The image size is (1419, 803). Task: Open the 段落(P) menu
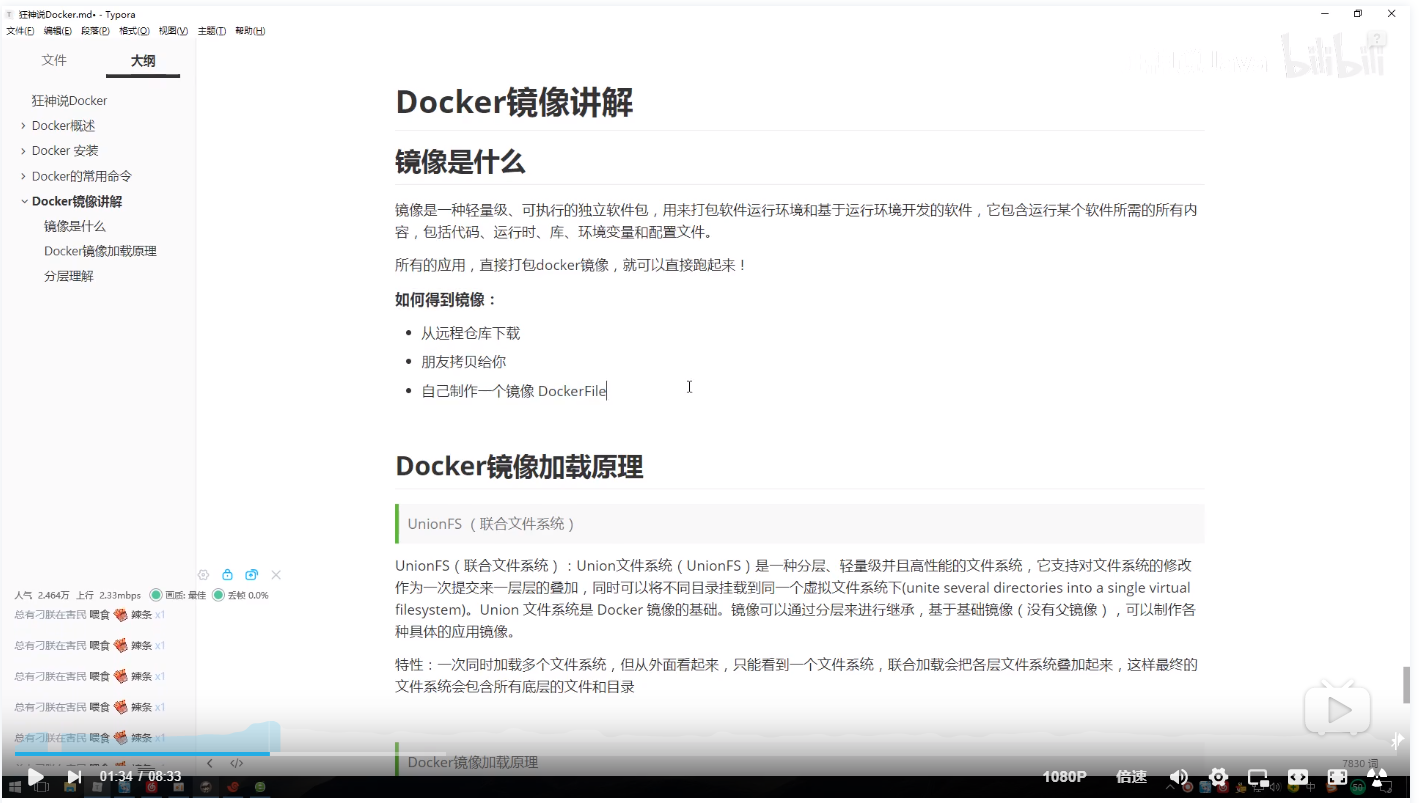96,31
